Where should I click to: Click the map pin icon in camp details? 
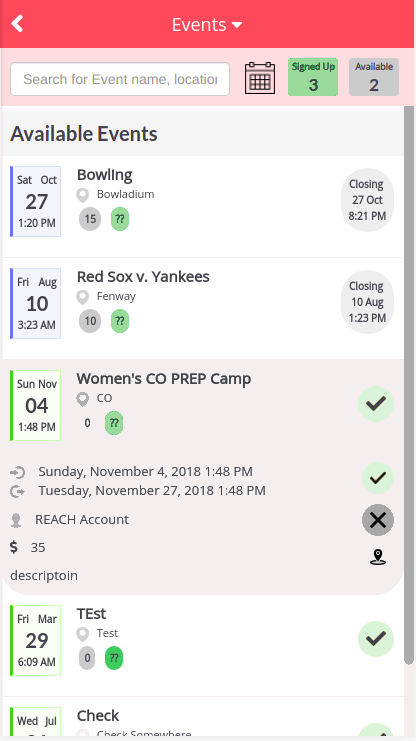pyautogui.click(x=378, y=557)
